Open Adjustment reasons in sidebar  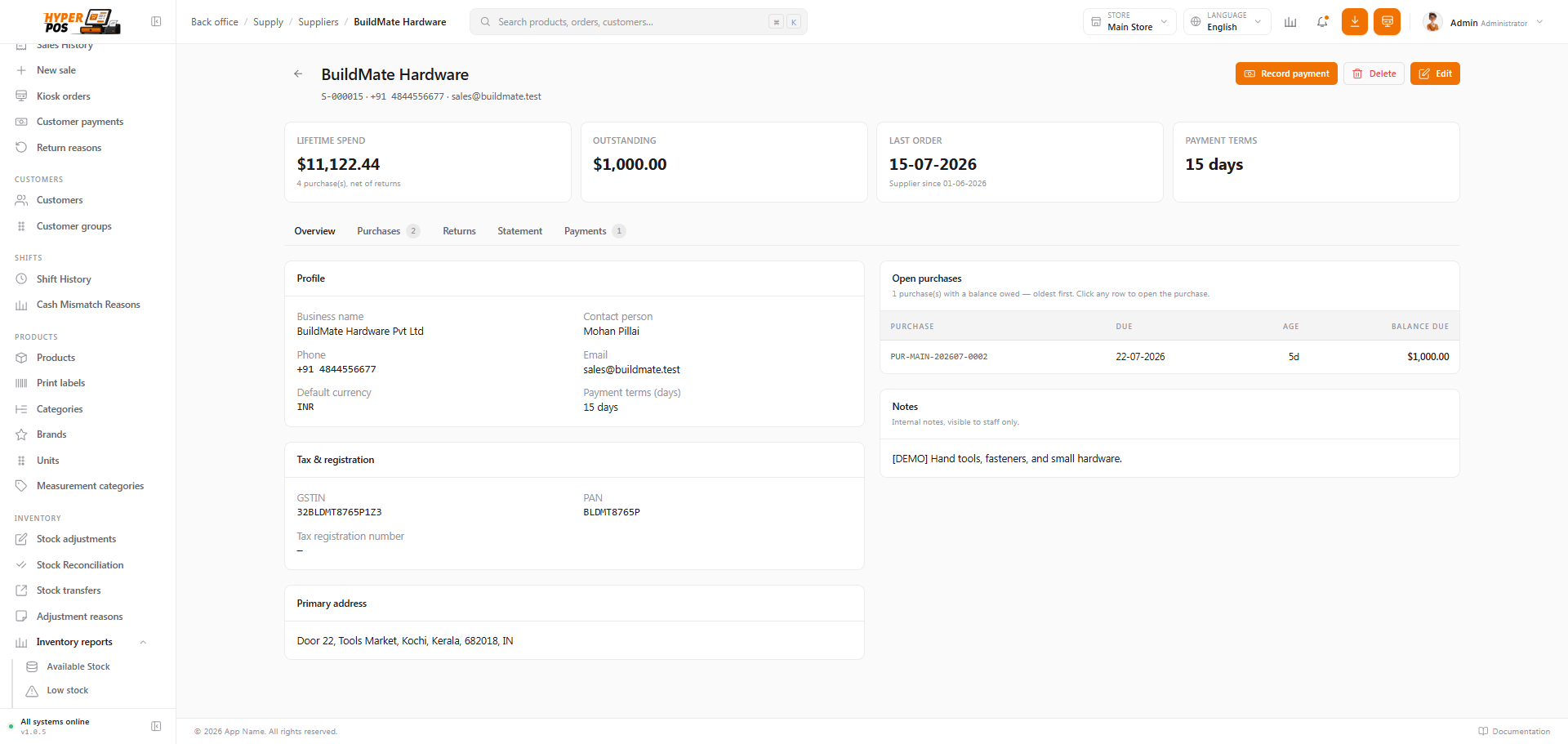pos(79,617)
